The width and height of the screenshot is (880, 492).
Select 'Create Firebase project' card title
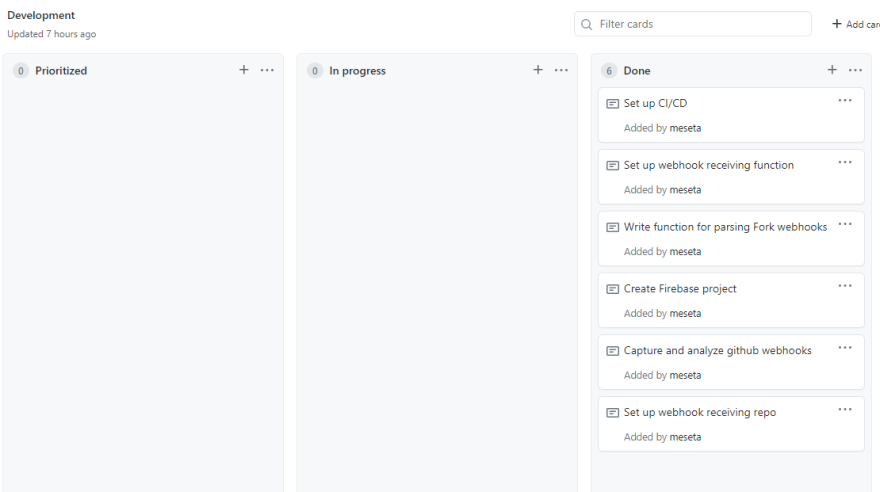680,288
